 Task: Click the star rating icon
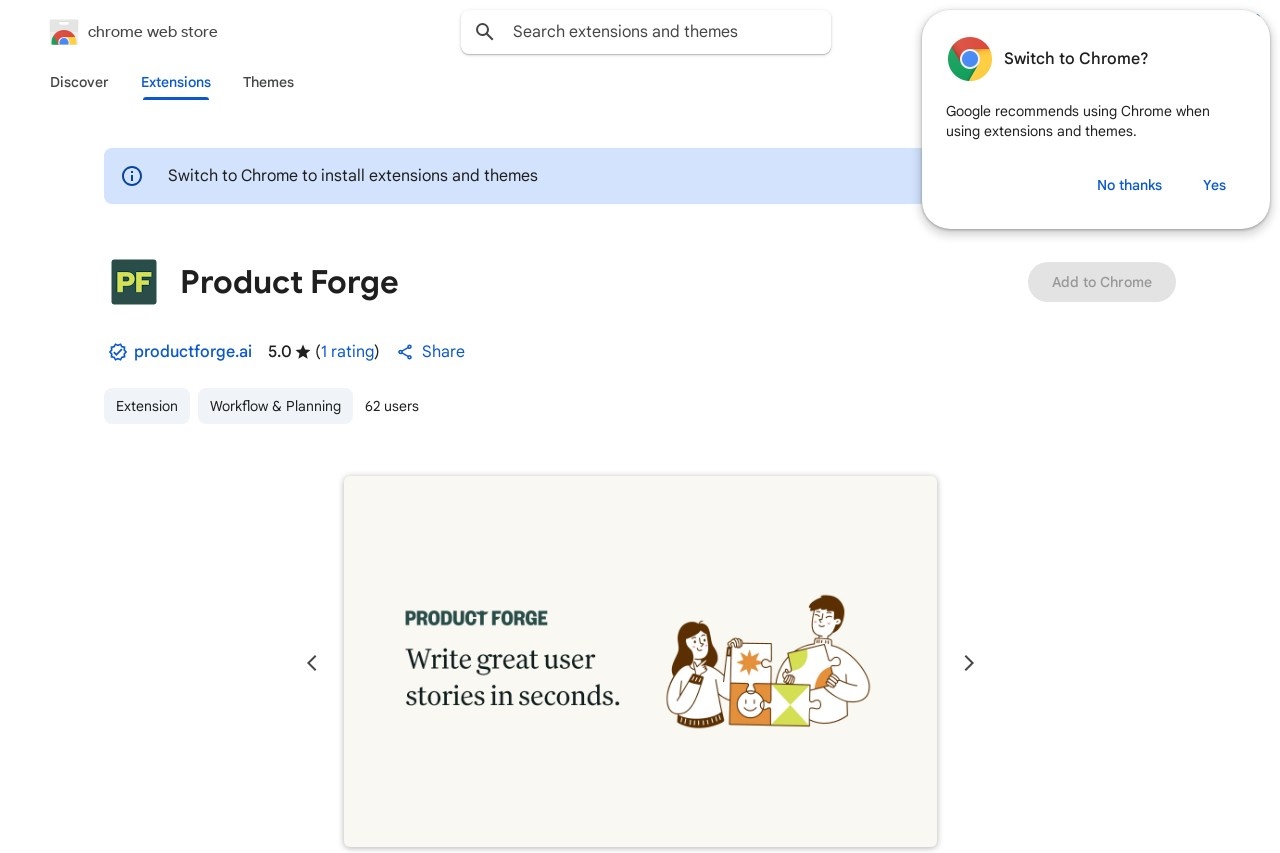click(303, 352)
